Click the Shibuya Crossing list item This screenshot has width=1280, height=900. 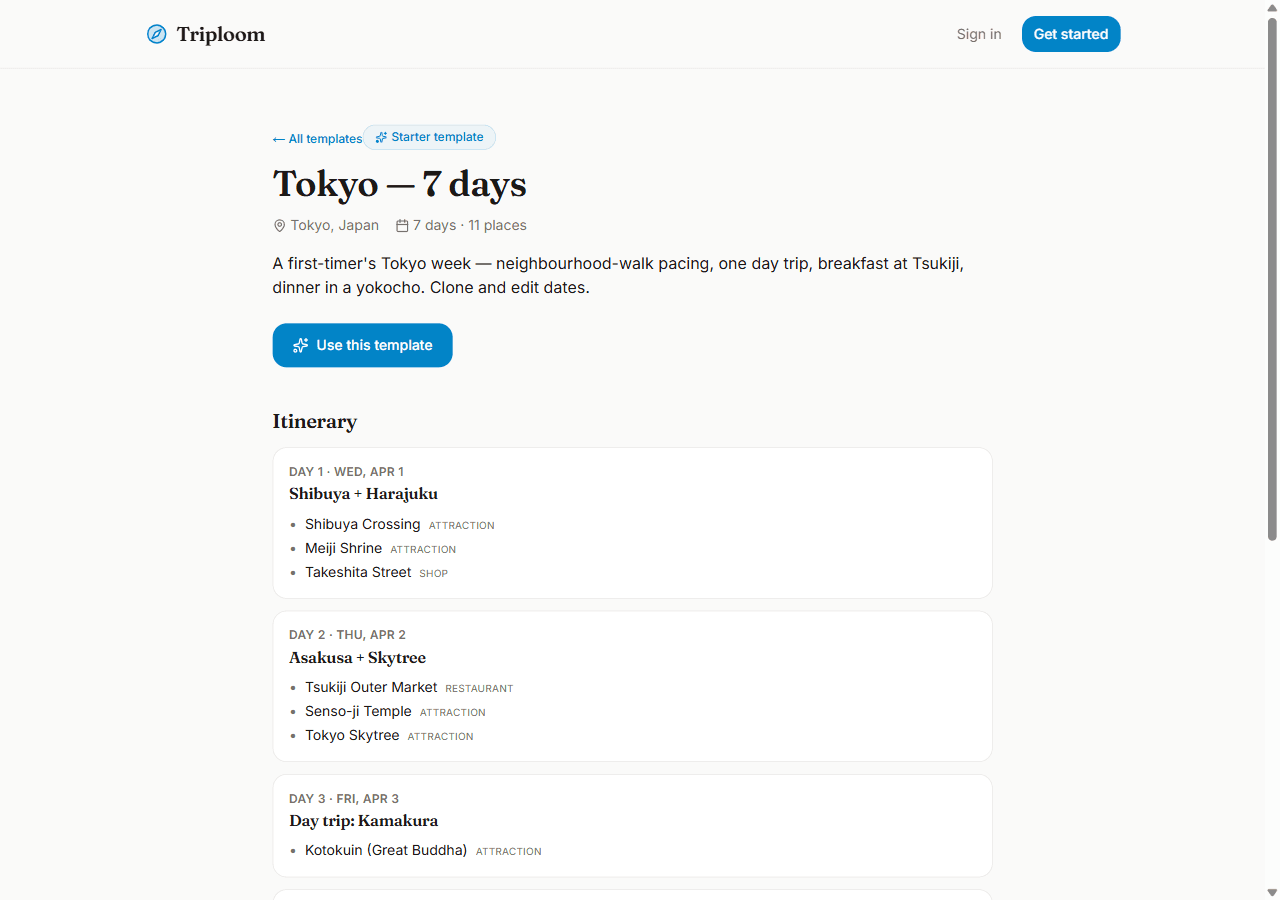pos(363,525)
